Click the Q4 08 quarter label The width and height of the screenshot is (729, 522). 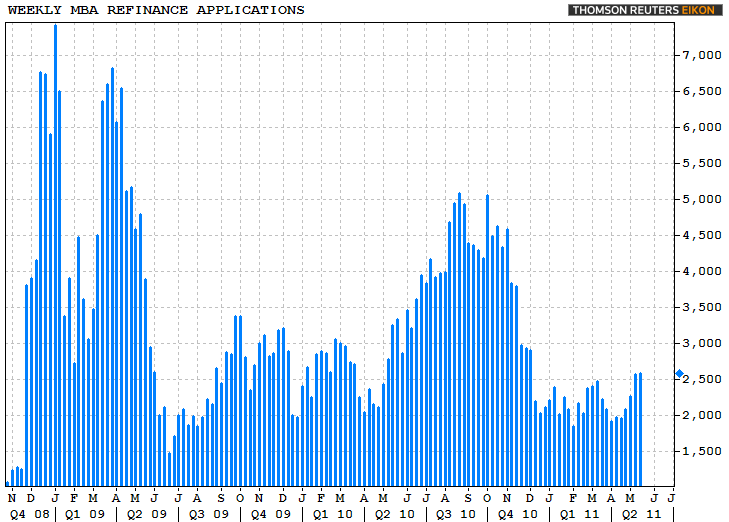point(25,514)
